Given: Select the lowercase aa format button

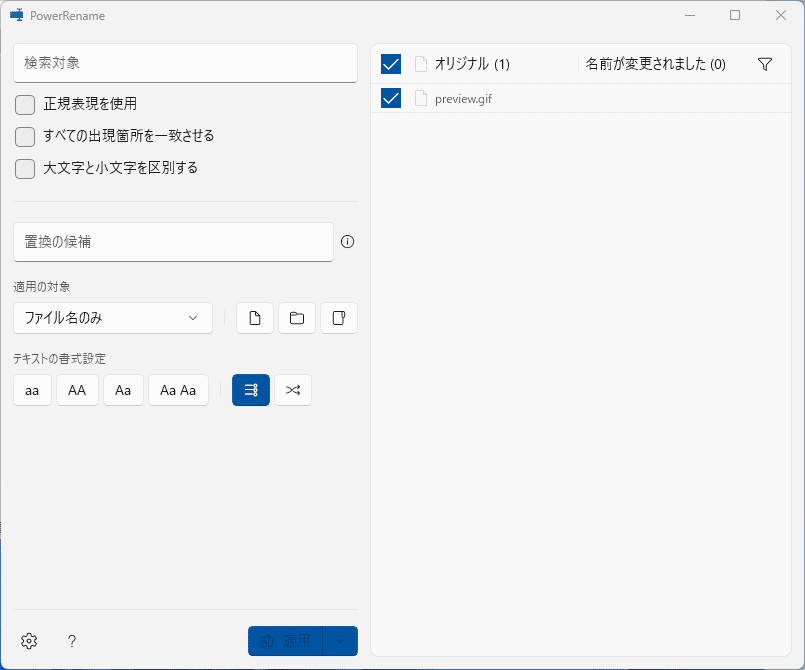Looking at the screenshot, I should pos(32,390).
